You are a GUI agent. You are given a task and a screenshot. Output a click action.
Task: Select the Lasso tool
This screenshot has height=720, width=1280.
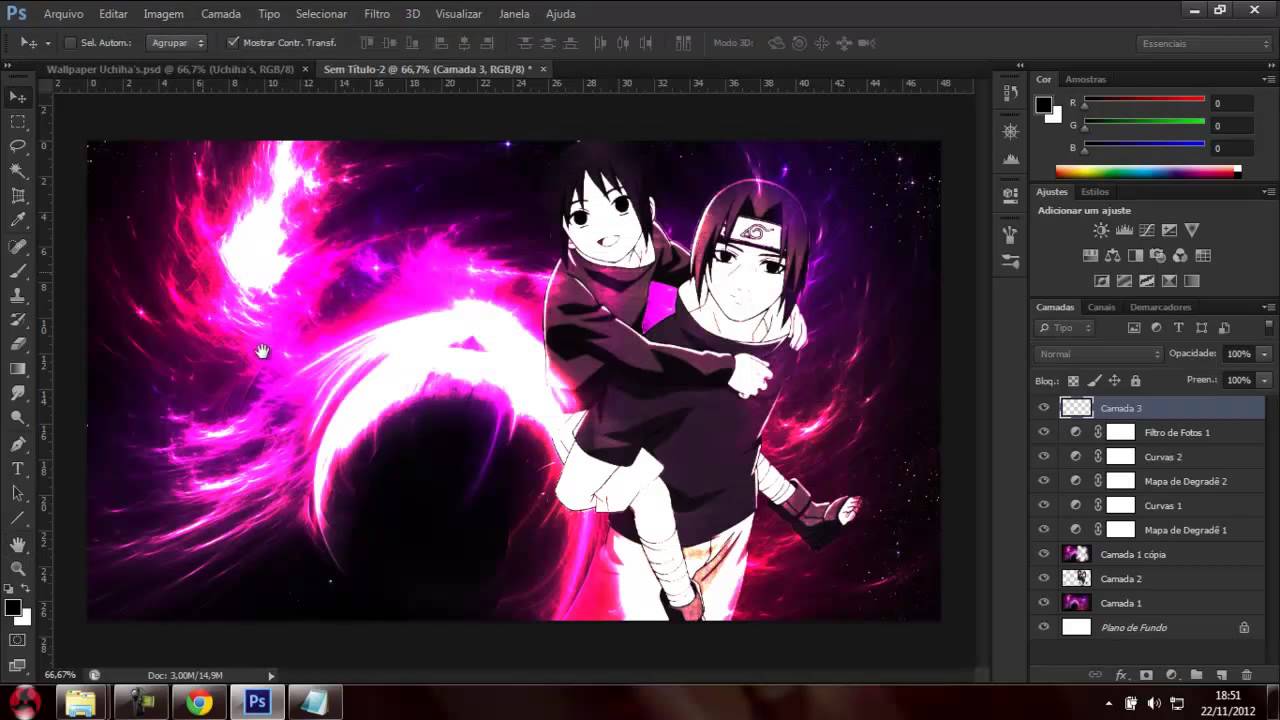[18, 147]
